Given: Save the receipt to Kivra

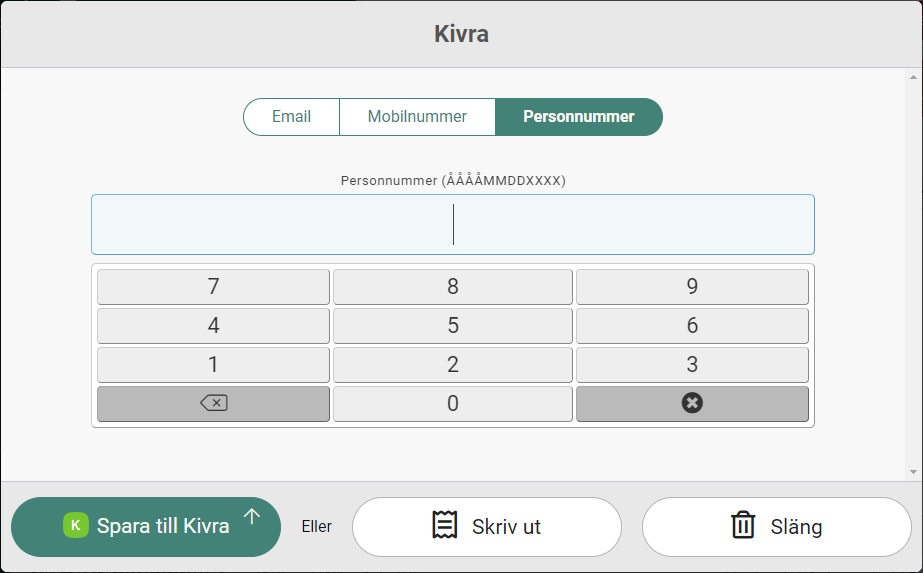Looking at the screenshot, I should click(146, 526).
